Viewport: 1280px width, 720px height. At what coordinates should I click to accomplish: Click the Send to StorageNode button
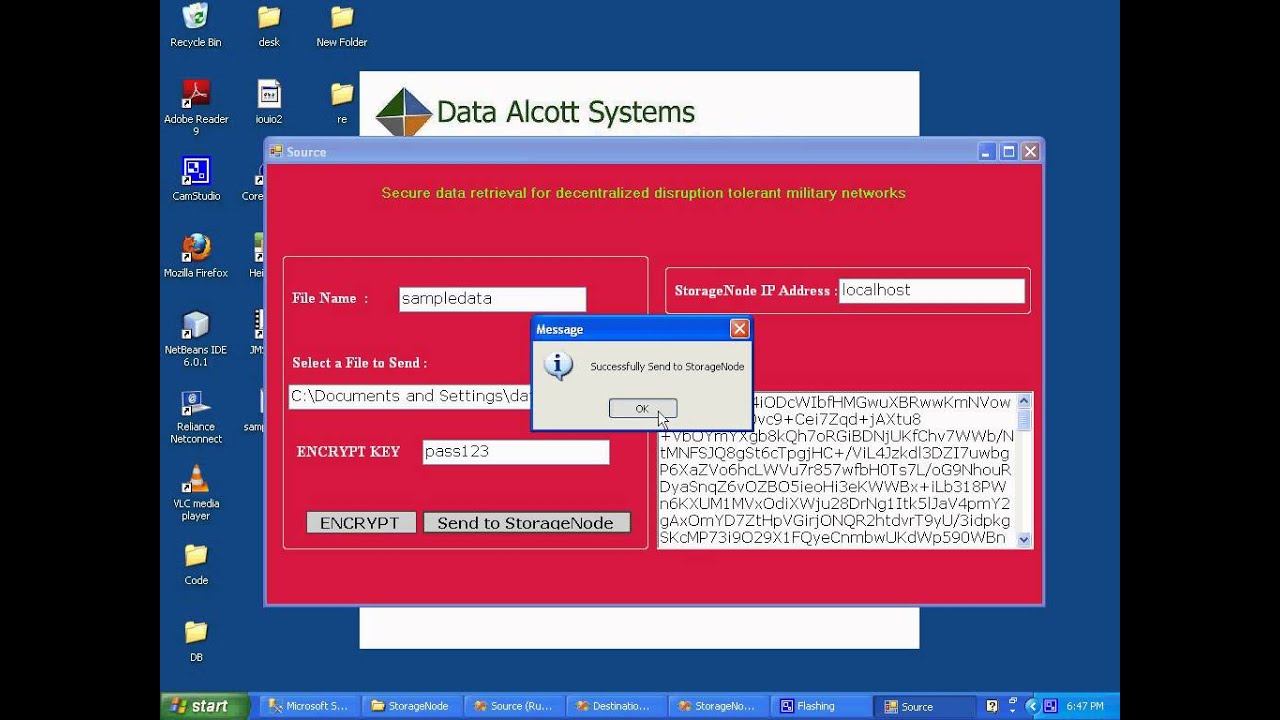(526, 523)
